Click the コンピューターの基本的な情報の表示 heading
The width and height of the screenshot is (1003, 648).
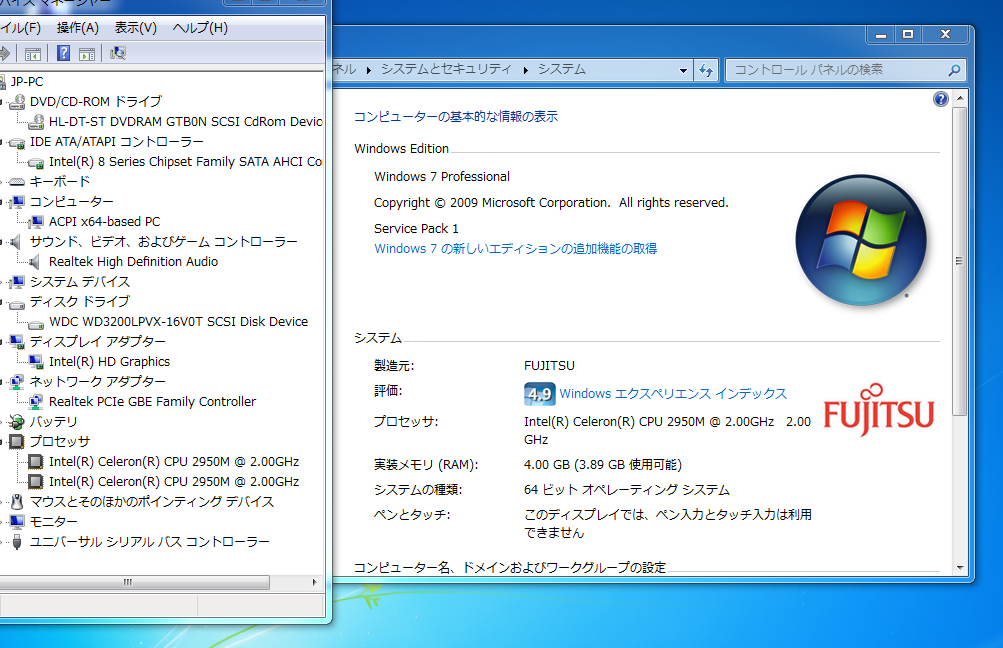tap(455, 116)
